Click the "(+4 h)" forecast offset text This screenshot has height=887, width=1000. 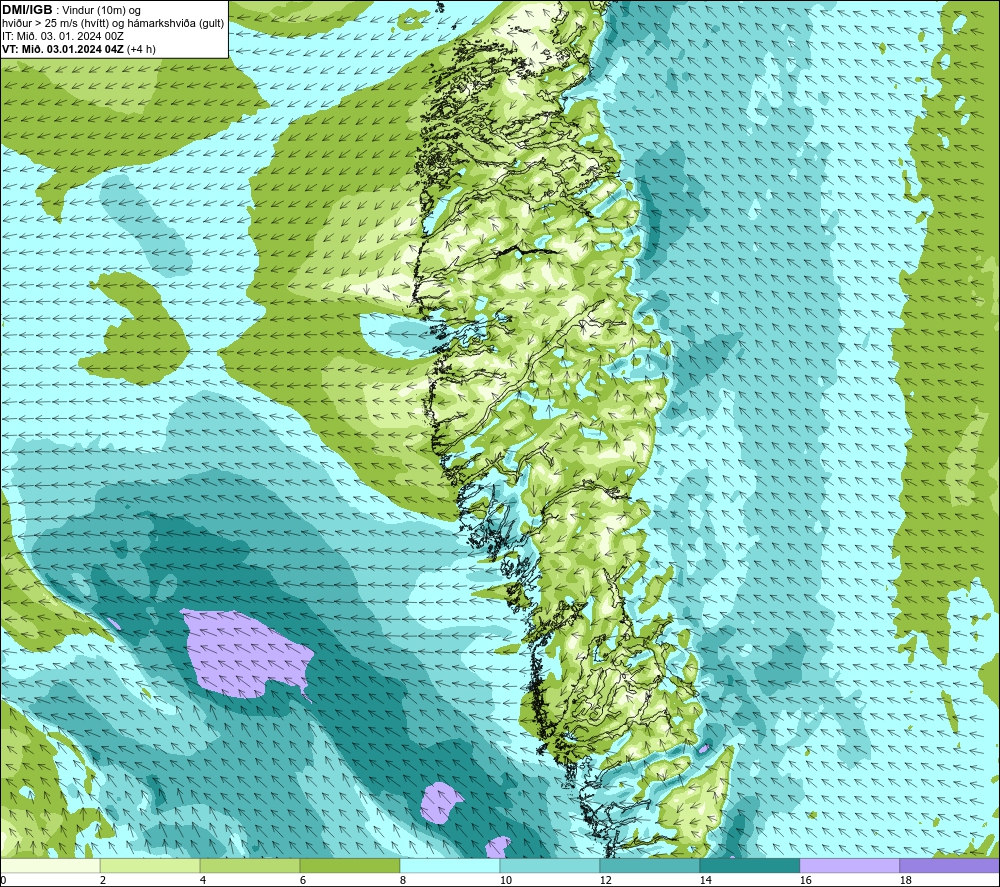tap(142, 49)
